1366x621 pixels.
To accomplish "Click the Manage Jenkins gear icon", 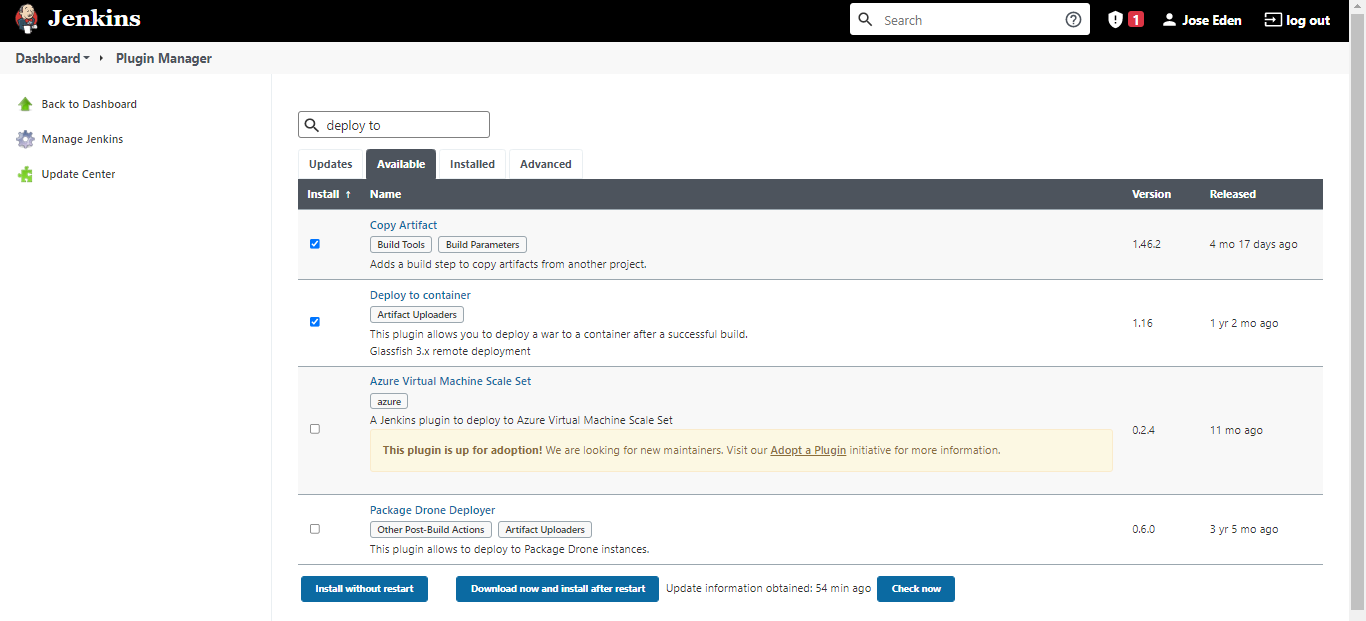I will point(25,139).
